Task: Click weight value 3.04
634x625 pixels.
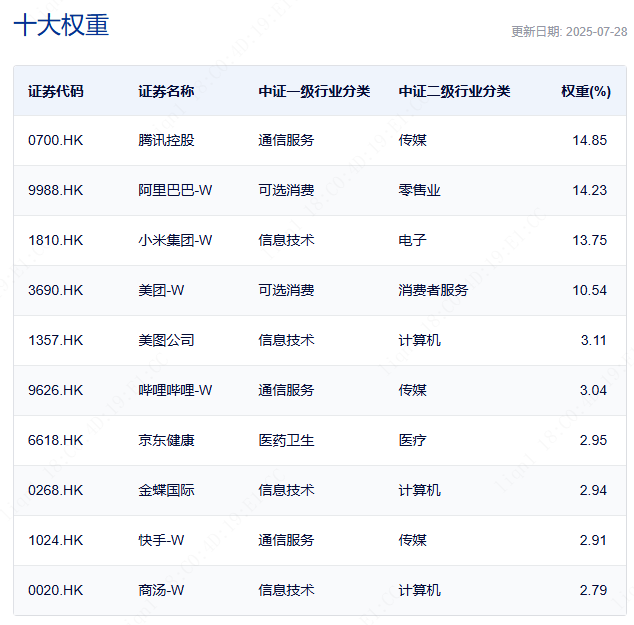Action: point(593,390)
